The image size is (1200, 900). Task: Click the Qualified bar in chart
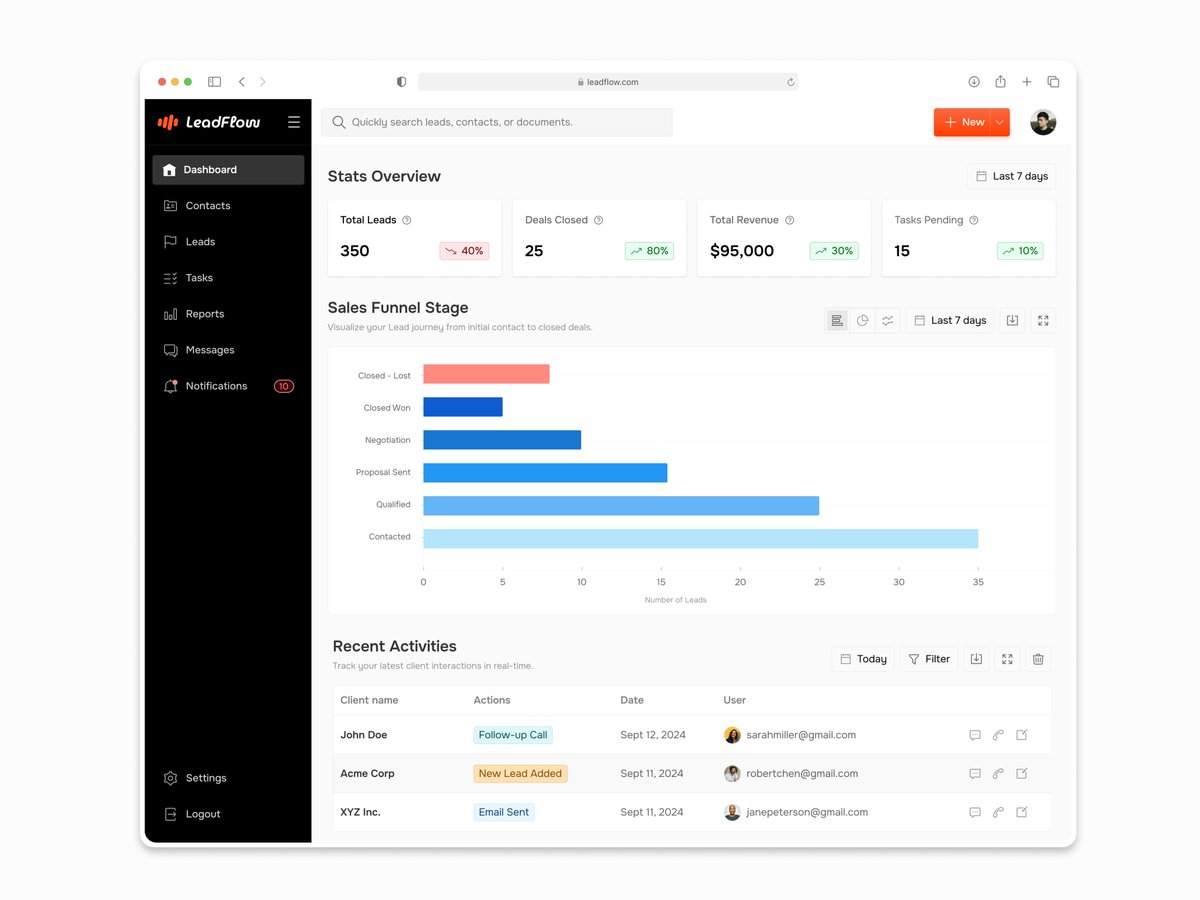tap(621, 506)
